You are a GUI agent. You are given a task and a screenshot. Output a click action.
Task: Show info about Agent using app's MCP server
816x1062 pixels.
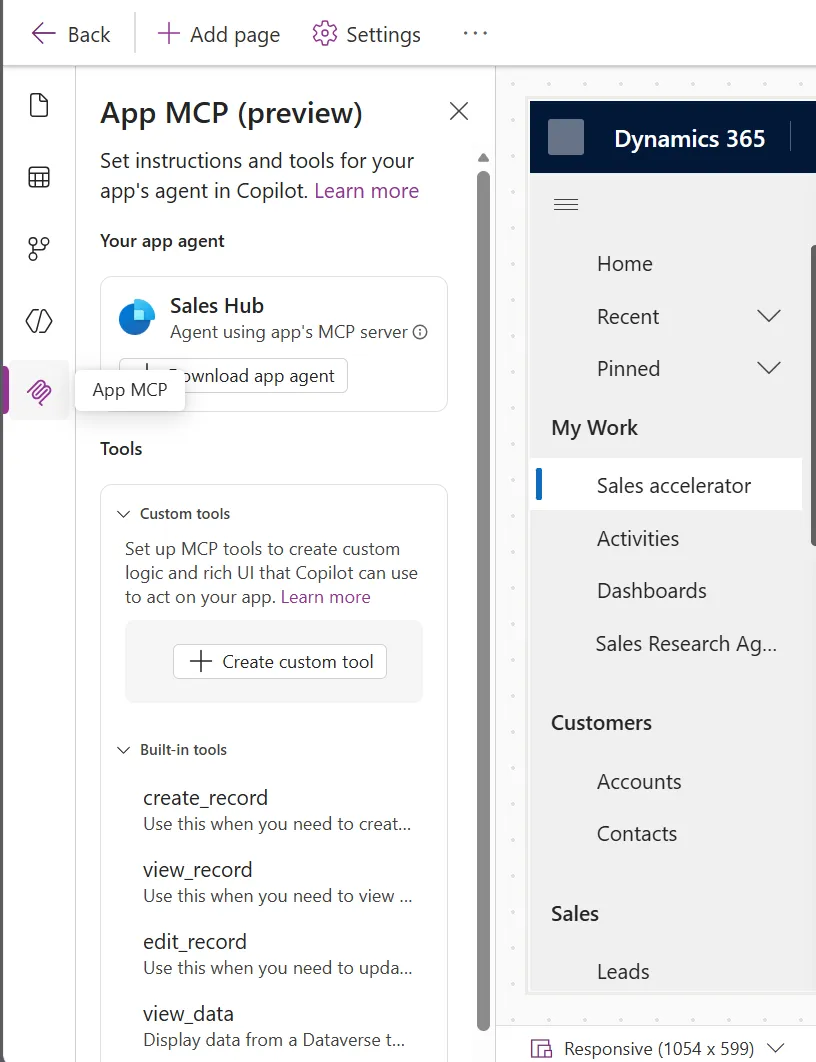point(420,332)
